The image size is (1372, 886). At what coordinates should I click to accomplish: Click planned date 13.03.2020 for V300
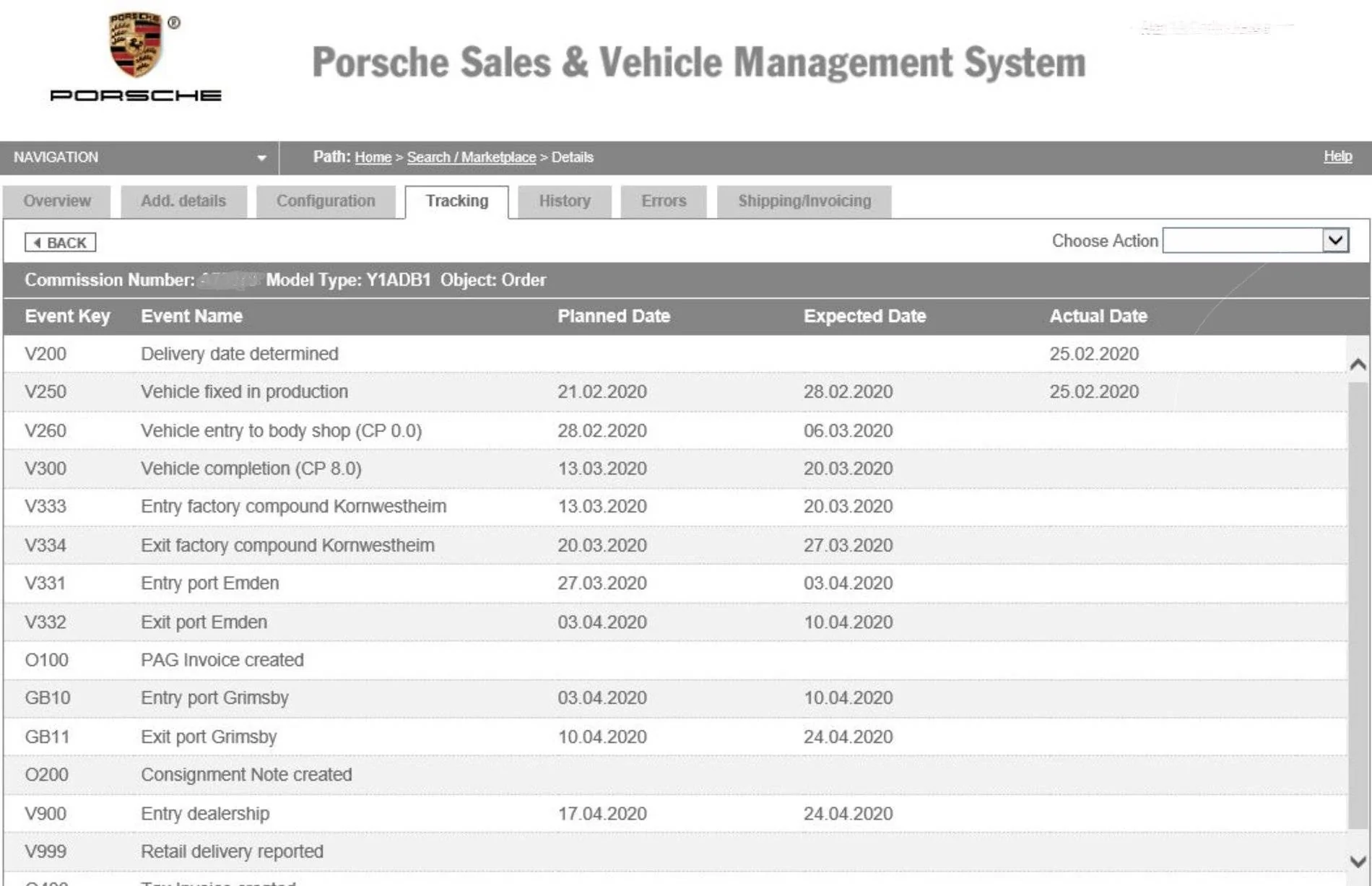[x=602, y=469]
